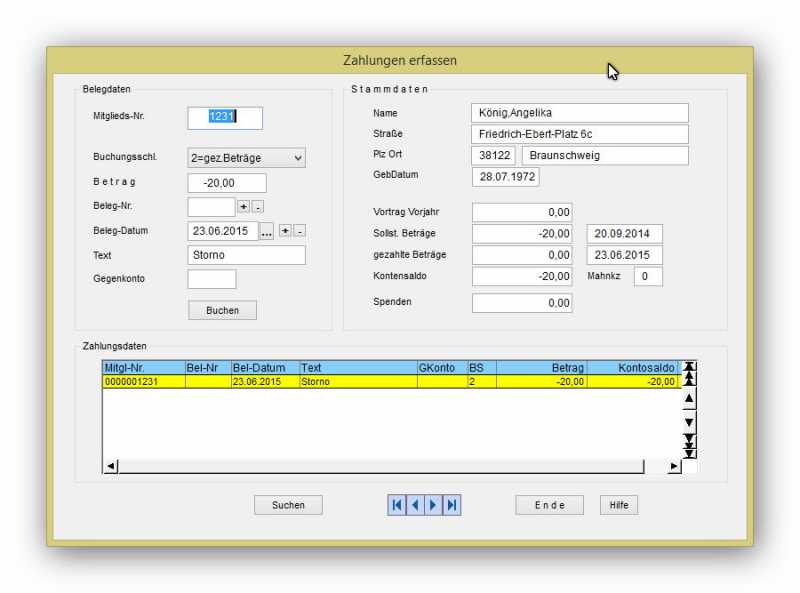The image size is (800, 593).
Task: Increase the Beleg-Nr. with plus
Action: (243, 207)
